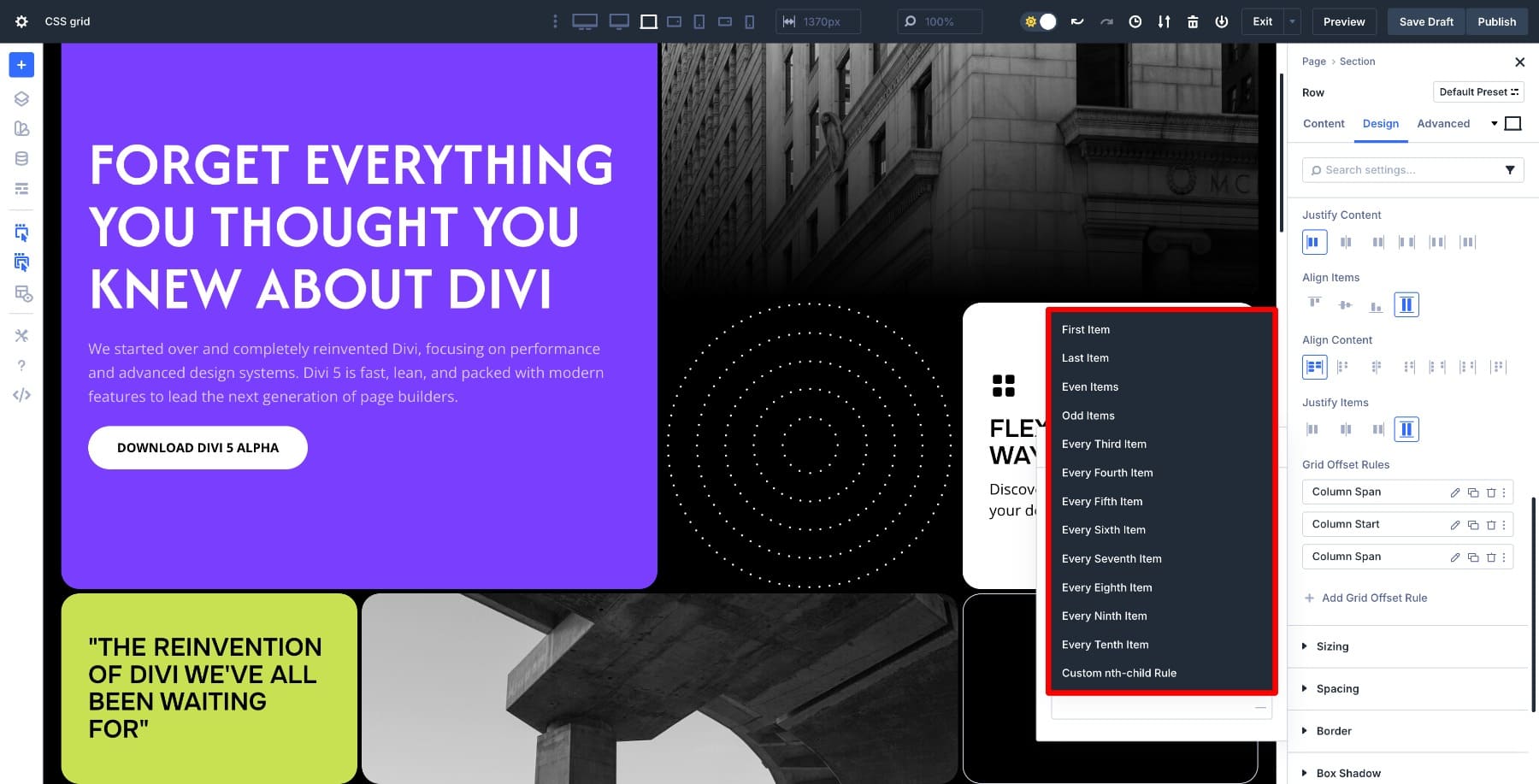Screen dimensions: 1539x784
Task: Click the trash icon in top toolbar
Action: point(1193,21)
